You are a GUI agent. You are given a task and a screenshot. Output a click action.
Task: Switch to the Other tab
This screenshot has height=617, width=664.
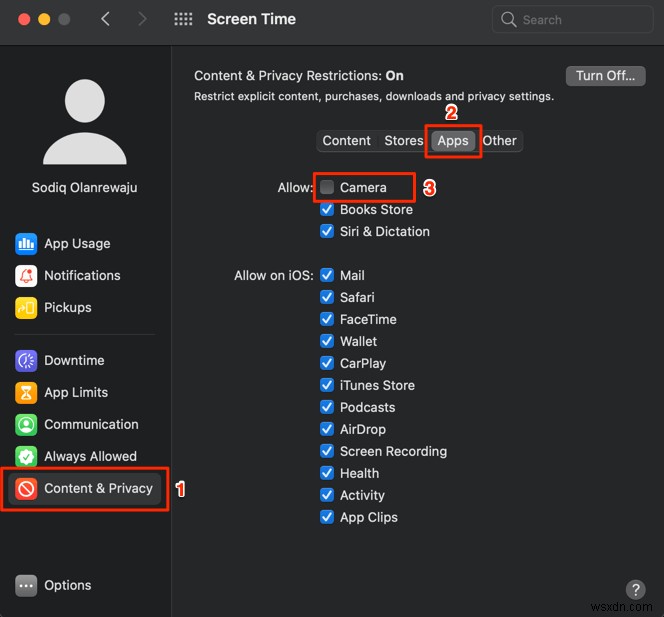coord(500,141)
